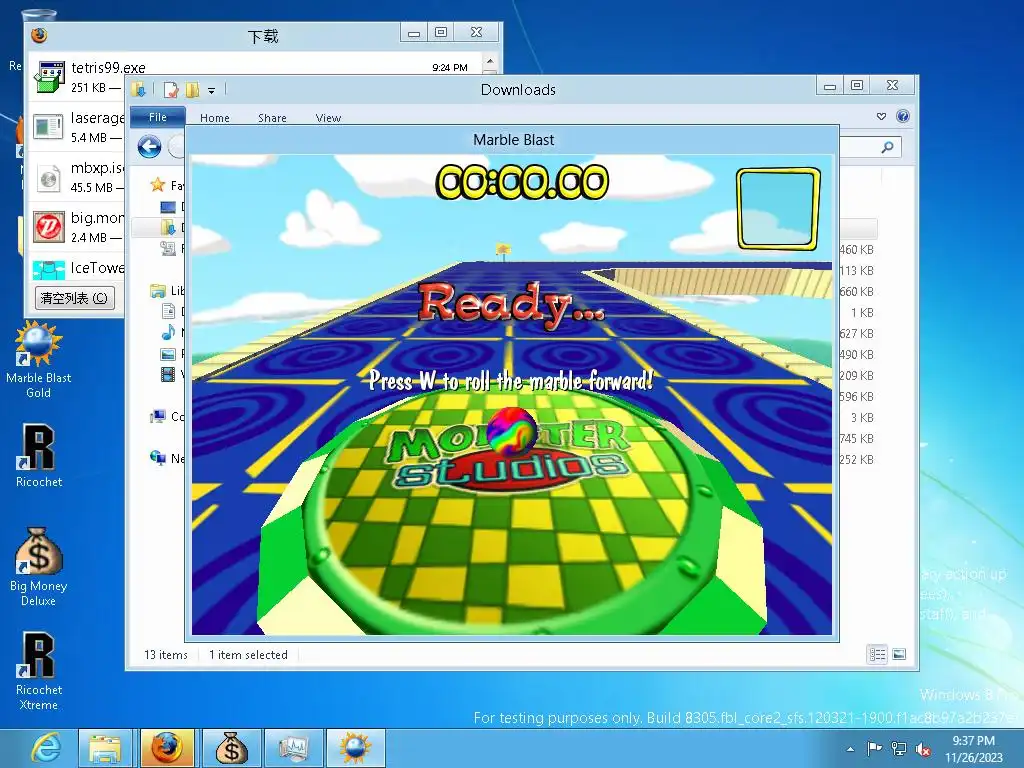
Task: Open the File tab in Downloads window
Action: (157, 117)
